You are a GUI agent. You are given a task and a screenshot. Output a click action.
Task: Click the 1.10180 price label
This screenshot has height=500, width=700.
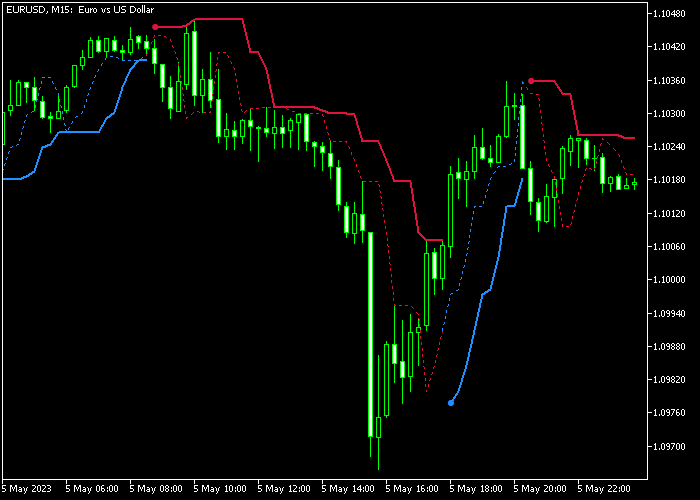(669, 180)
